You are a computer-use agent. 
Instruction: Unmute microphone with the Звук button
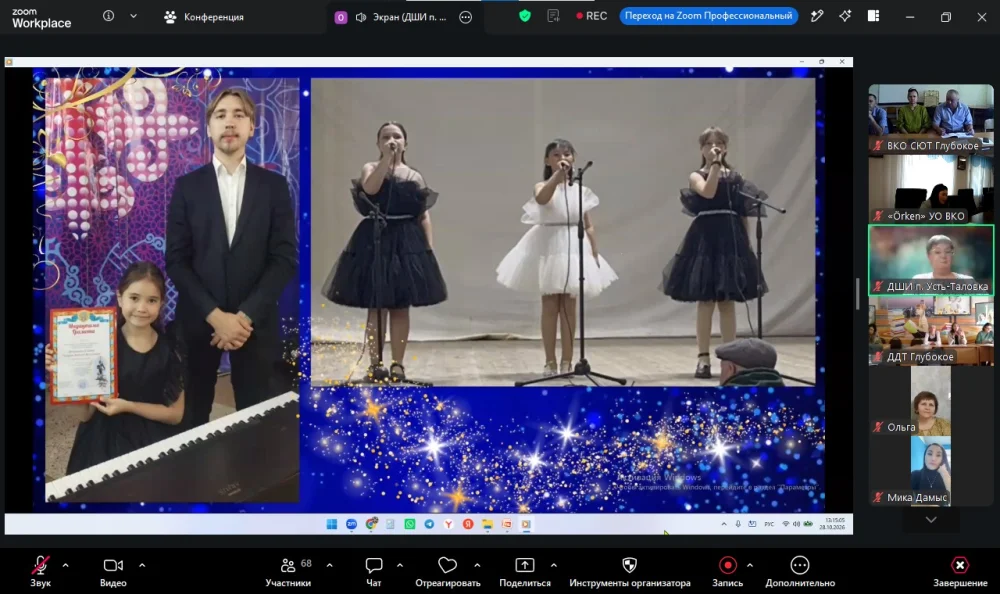coord(40,571)
